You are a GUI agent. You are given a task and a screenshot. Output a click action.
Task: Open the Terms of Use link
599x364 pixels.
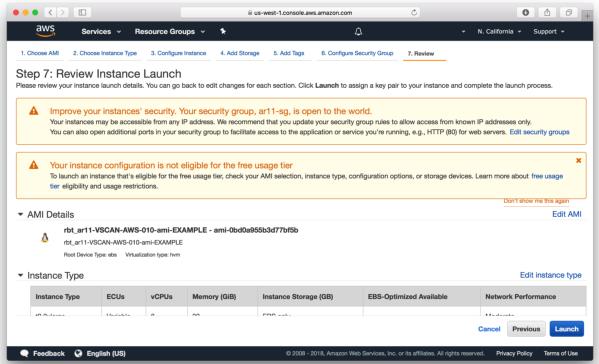561,353
